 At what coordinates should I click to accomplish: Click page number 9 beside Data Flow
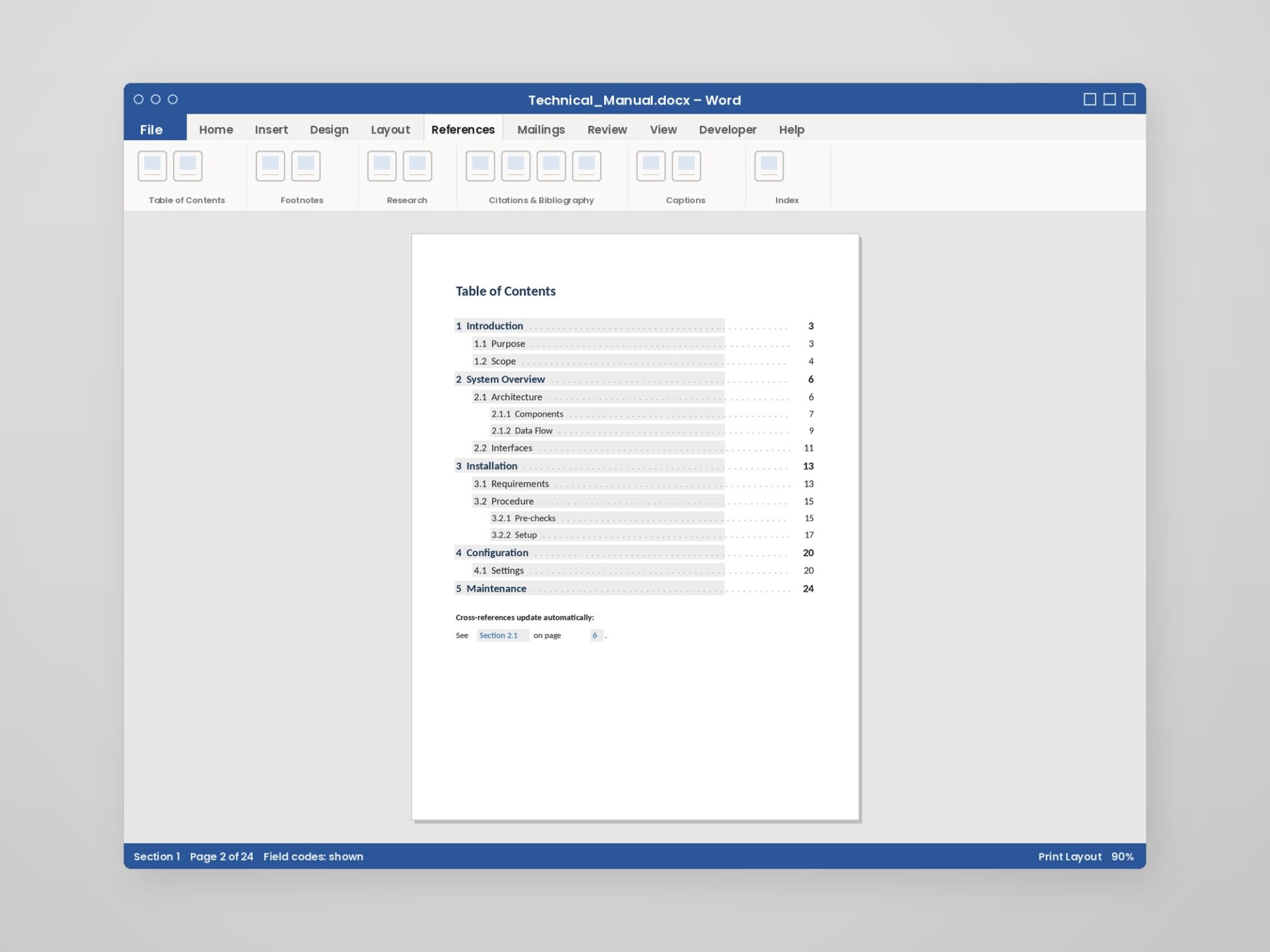coord(812,430)
